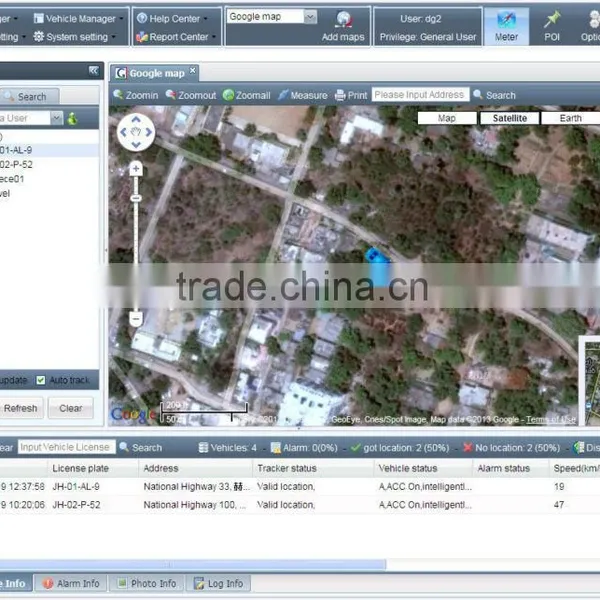Click the Refresh button
The height and width of the screenshot is (600, 600).
[x=21, y=408]
